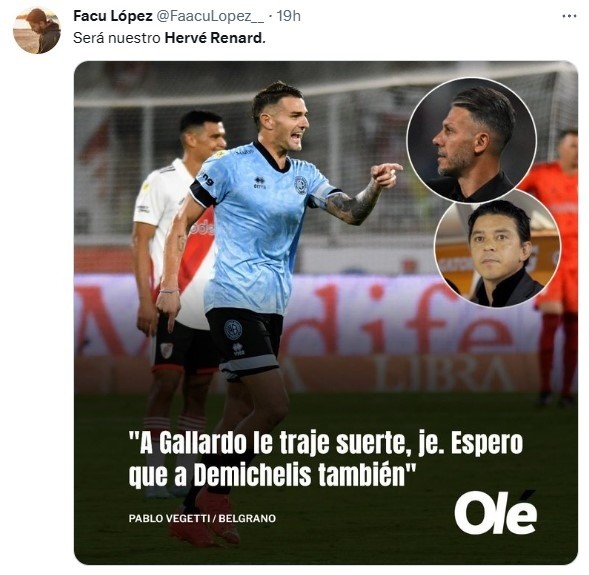Viewport: 589px width, 575px height.
Task: Click the goalkeeper in the orange kit
Action: click(x=556, y=263)
